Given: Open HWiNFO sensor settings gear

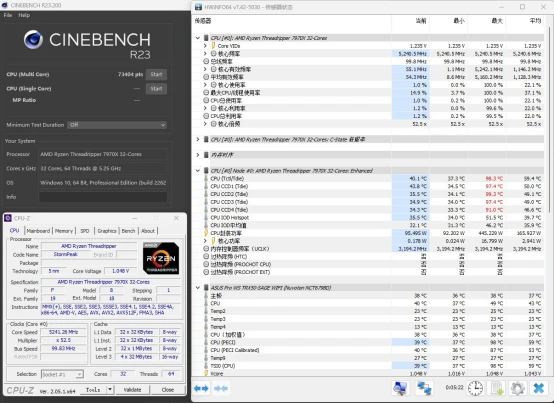Looking at the screenshot, I should (518, 388).
